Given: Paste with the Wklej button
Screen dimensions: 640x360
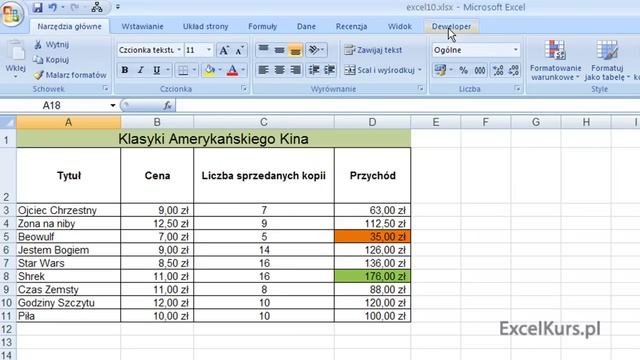Looking at the screenshot, I should 16,59.
